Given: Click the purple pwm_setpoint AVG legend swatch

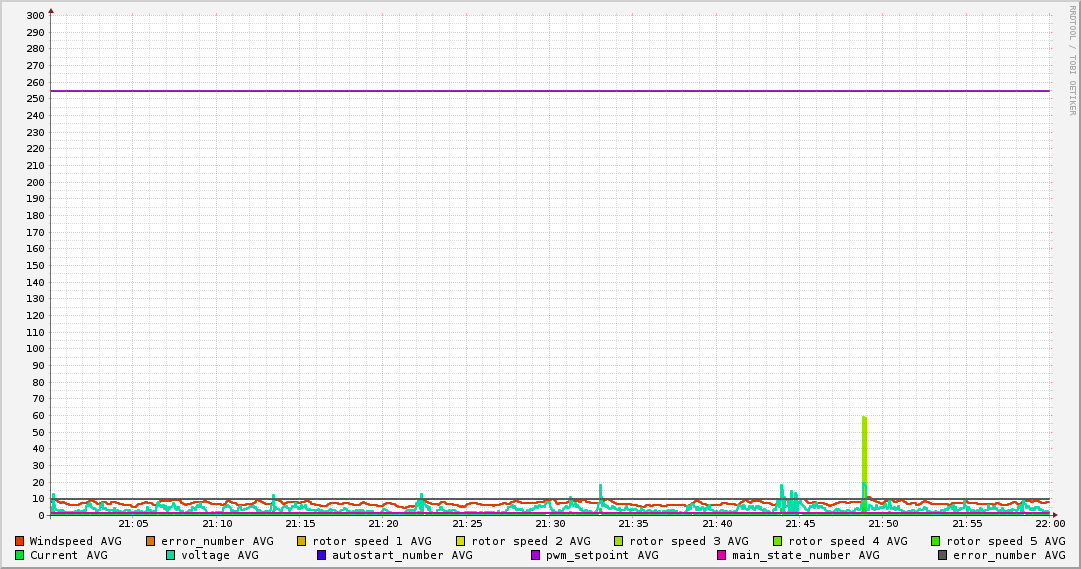Looking at the screenshot, I should [535, 555].
